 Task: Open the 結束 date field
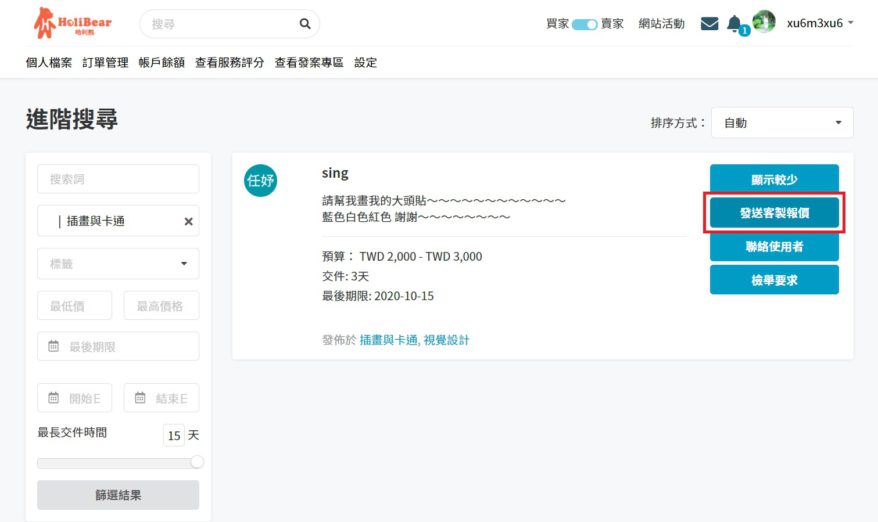tap(161, 398)
